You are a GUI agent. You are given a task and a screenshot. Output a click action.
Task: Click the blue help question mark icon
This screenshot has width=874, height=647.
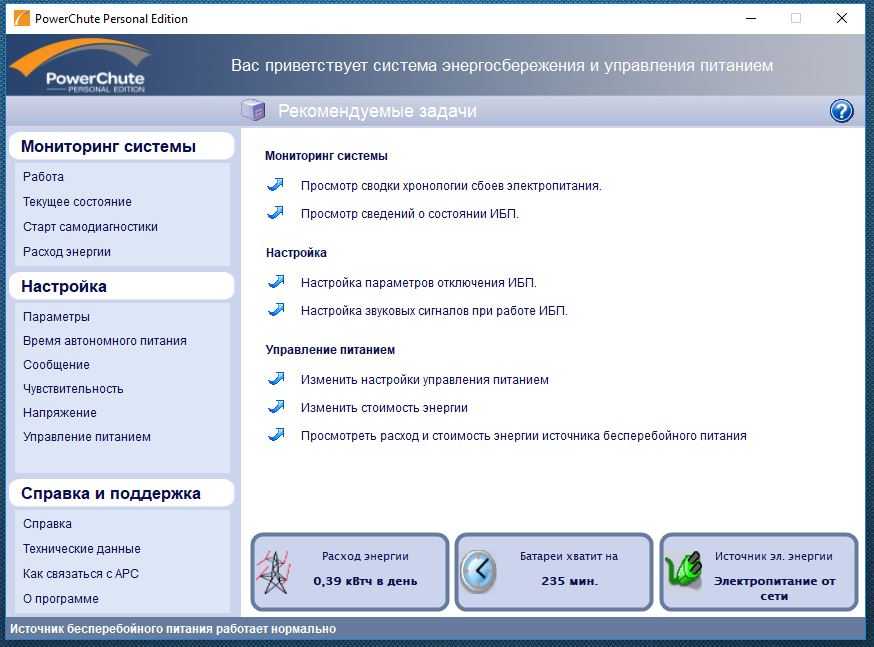pyautogui.click(x=841, y=111)
